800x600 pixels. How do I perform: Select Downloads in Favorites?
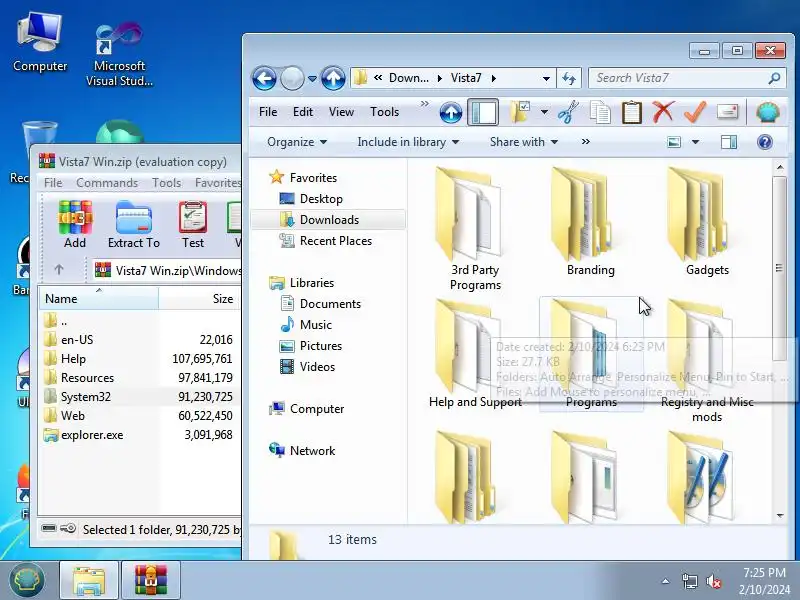[x=329, y=220]
